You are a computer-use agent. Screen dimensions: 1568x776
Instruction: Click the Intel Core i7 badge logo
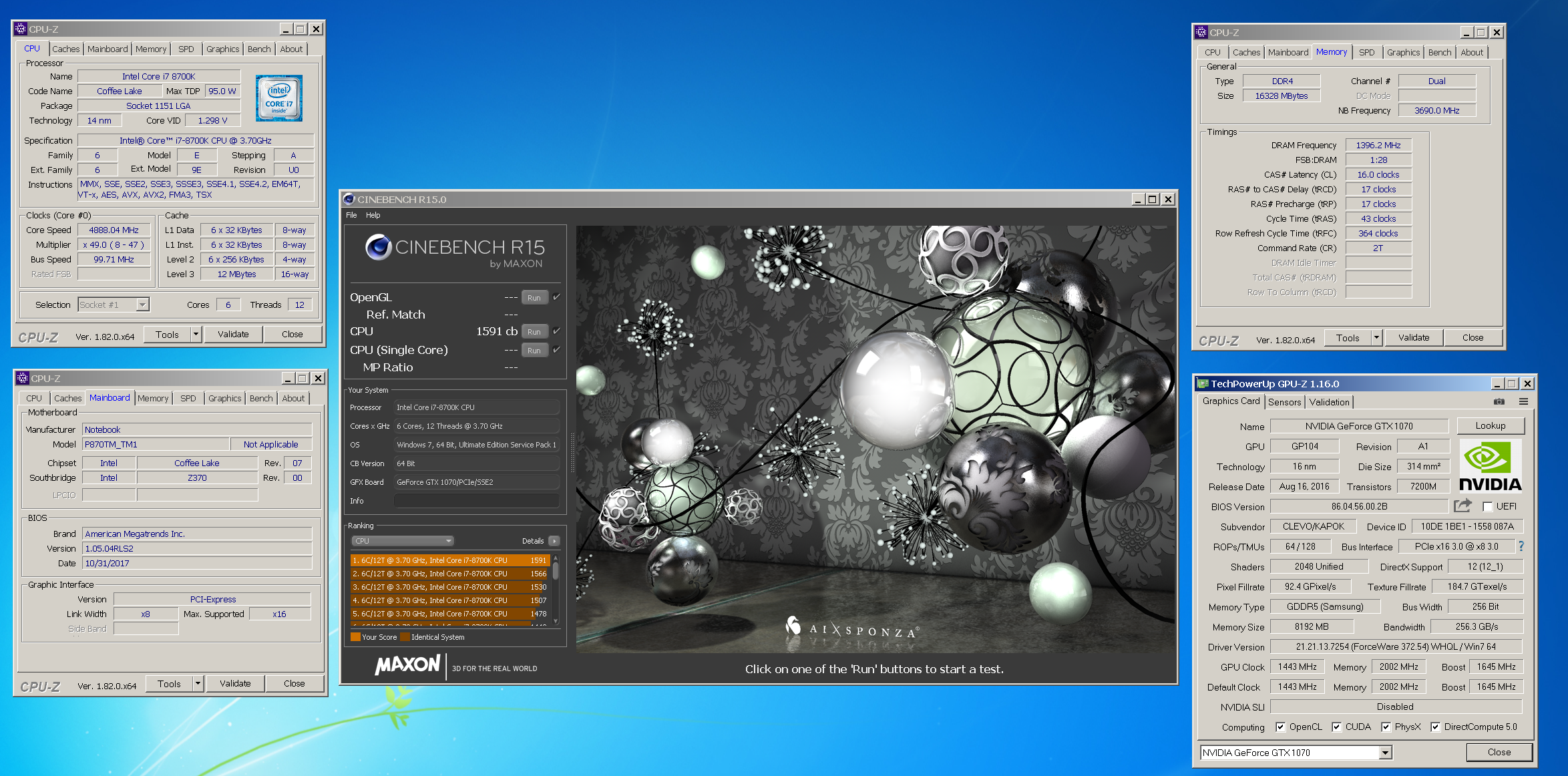(x=279, y=98)
